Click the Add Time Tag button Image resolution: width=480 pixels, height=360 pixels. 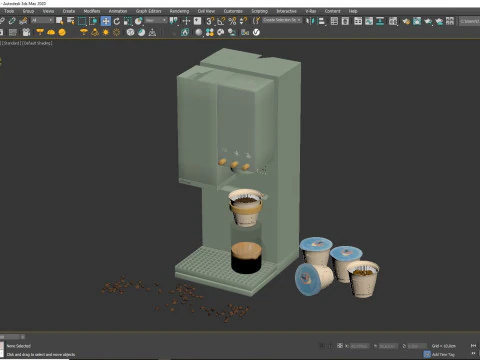(x=443, y=354)
